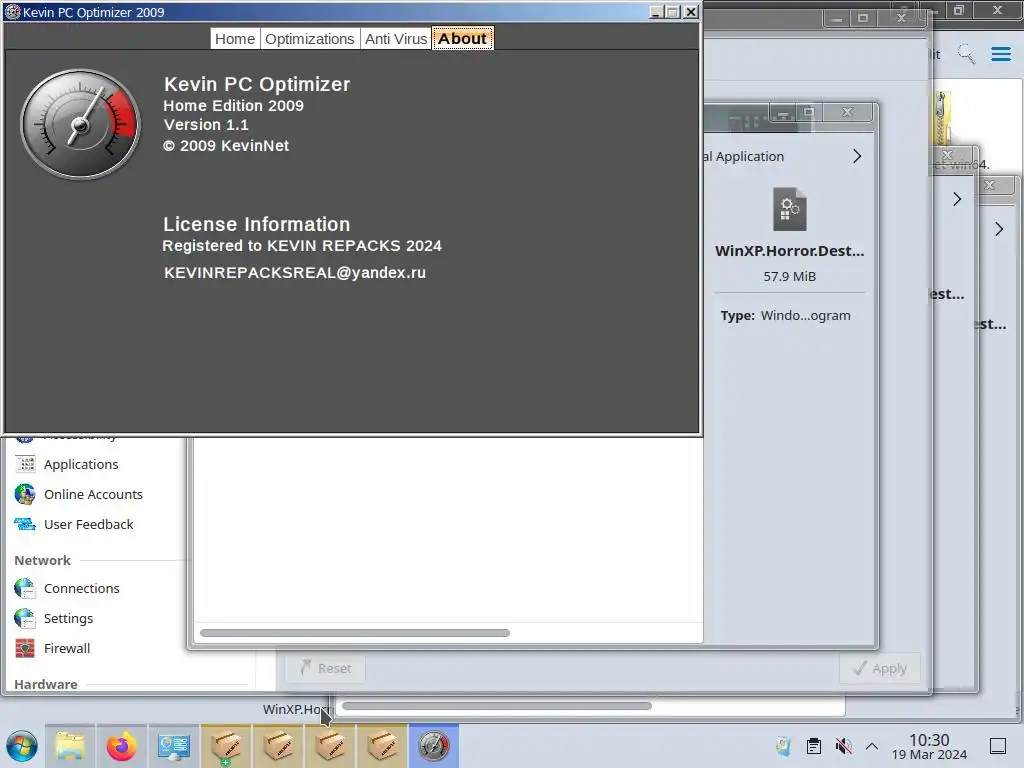Click the KEVINREPACKSREAL@yandex.ru email text
The image size is (1024, 768).
pos(295,272)
